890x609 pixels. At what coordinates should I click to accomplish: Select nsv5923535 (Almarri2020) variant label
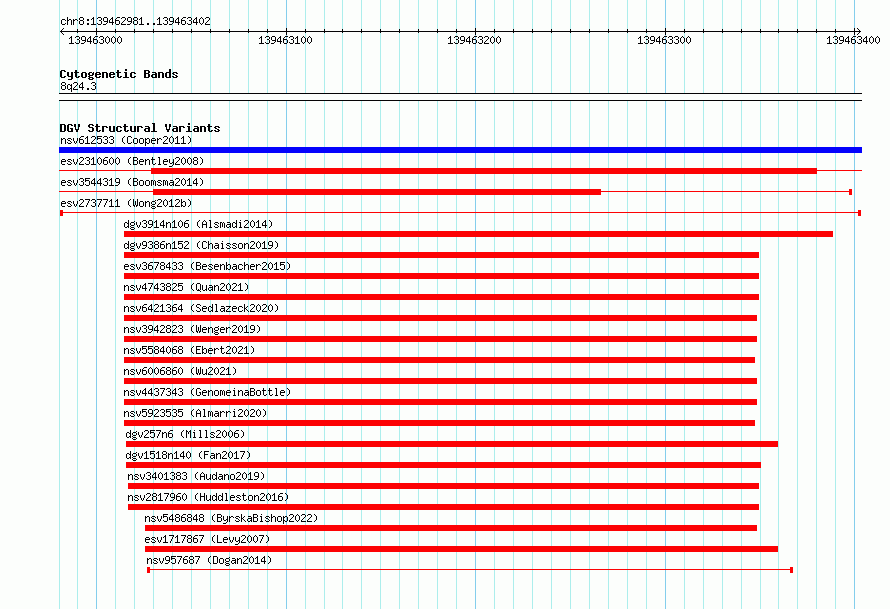195,413
